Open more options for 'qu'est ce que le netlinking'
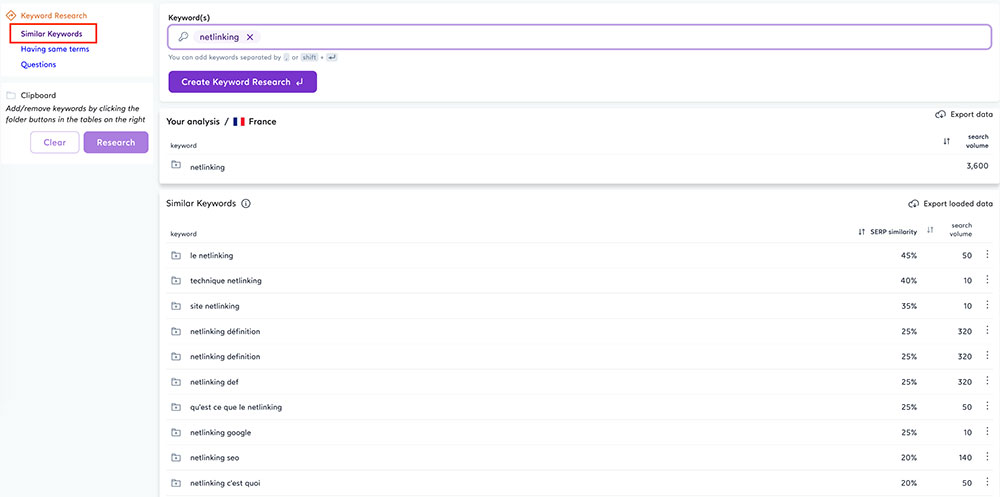Viewport: 1000px width, 497px height. tap(987, 406)
